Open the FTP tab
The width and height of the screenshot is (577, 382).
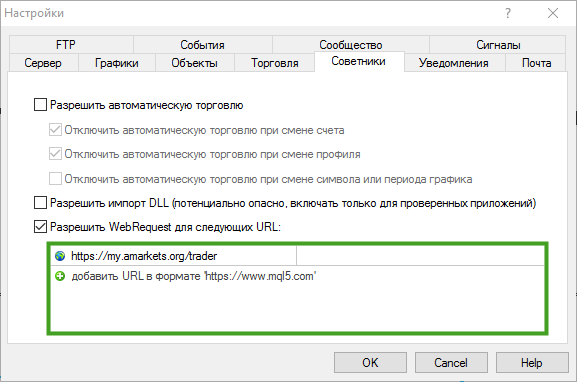tap(71, 45)
